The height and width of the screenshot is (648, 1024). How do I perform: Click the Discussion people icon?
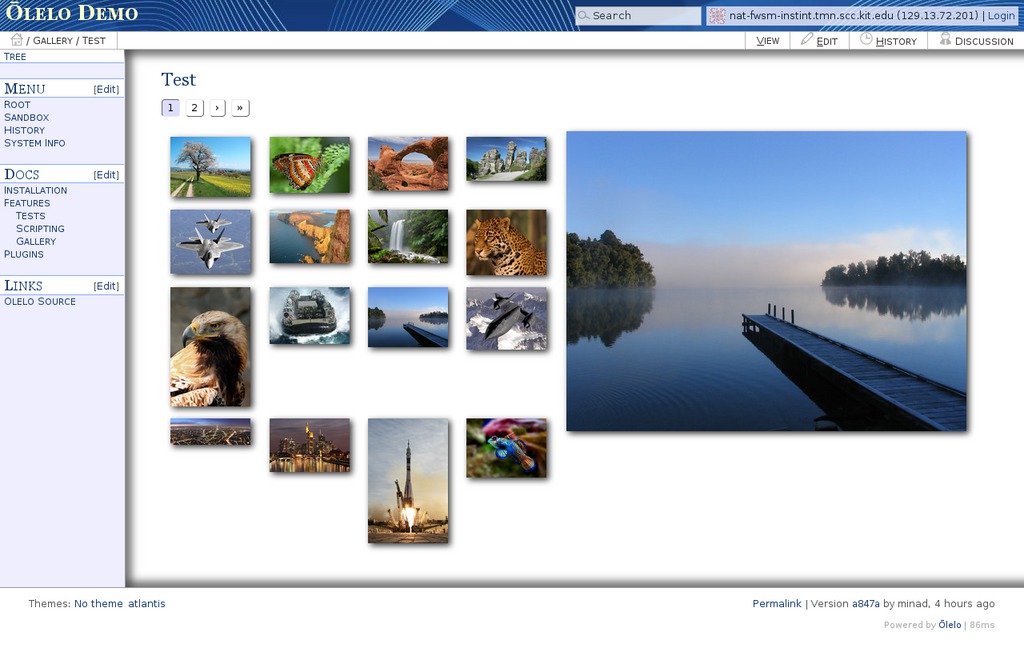pyautogui.click(x=945, y=39)
